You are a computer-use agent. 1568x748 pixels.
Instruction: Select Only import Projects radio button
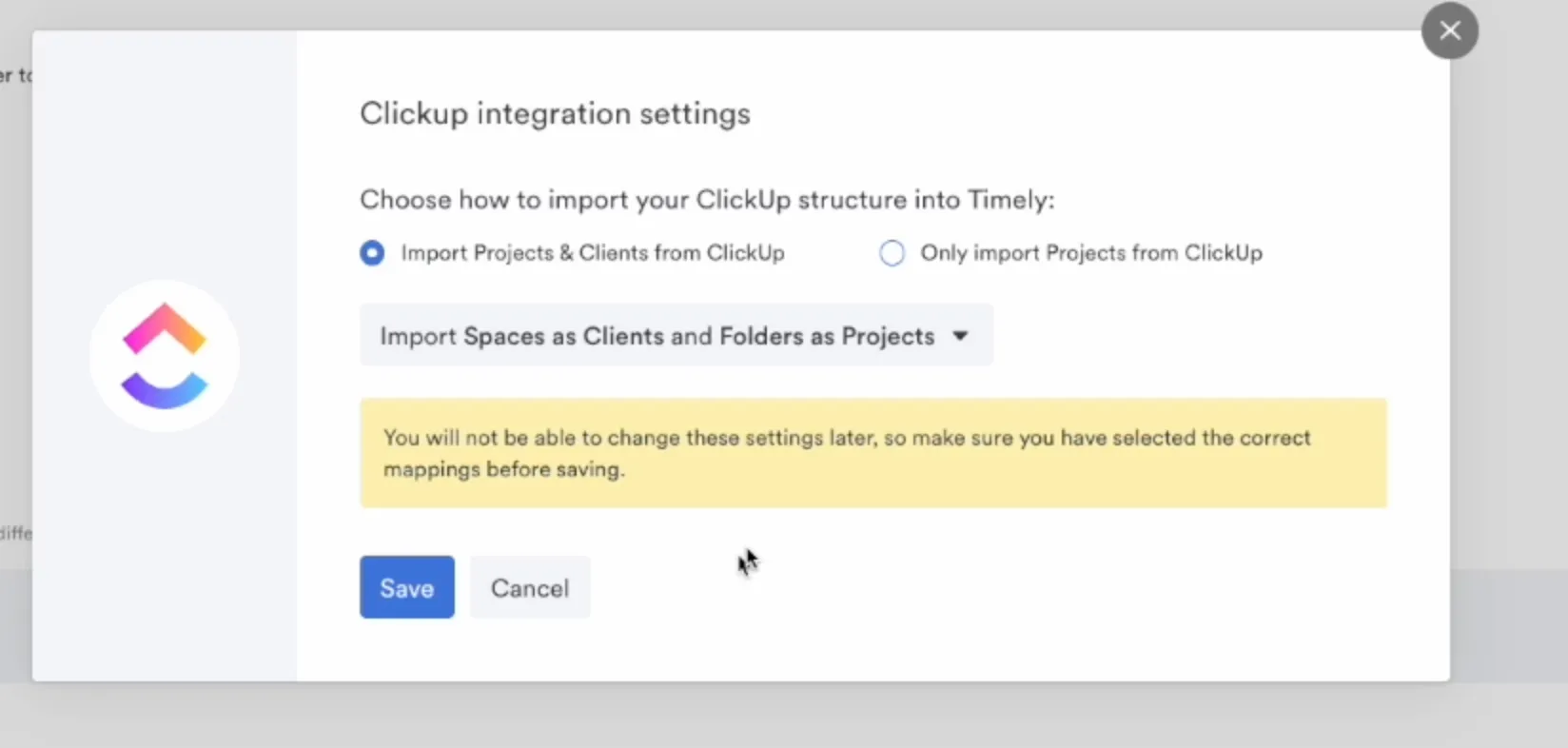pos(892,253)
